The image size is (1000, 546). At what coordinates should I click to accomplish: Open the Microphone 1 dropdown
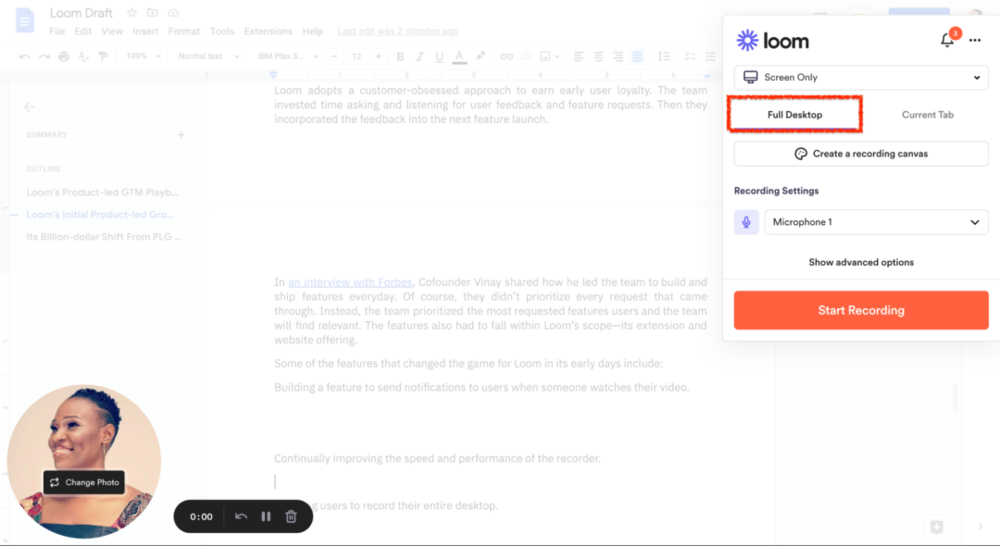pyautogui.click(x=876, y=222)
